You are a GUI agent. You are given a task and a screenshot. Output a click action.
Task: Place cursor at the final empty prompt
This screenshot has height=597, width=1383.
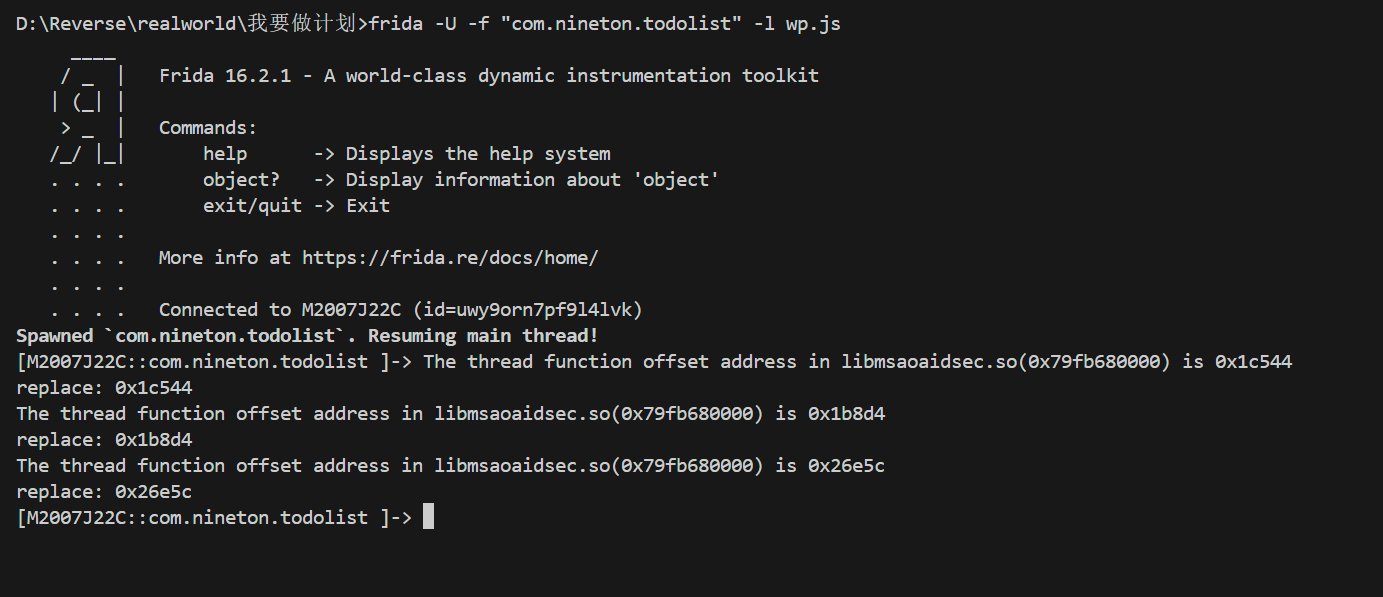point(428,518)
